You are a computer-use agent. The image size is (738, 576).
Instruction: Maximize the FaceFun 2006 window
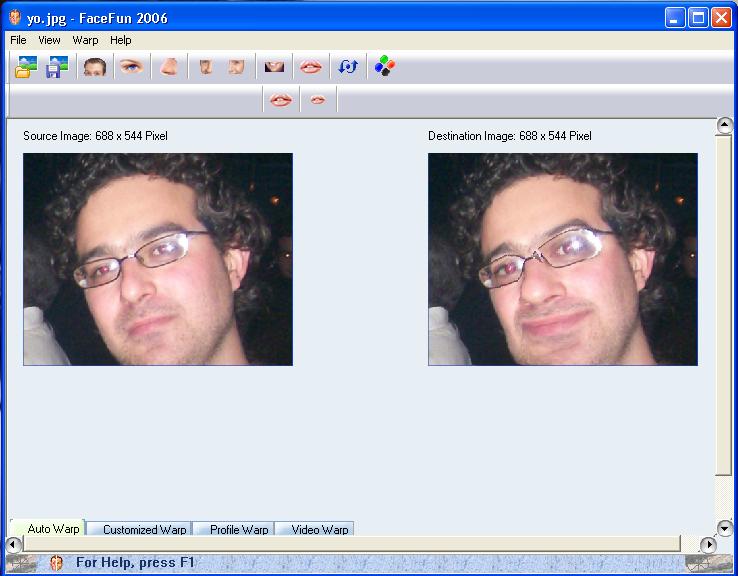click(698, 18)
